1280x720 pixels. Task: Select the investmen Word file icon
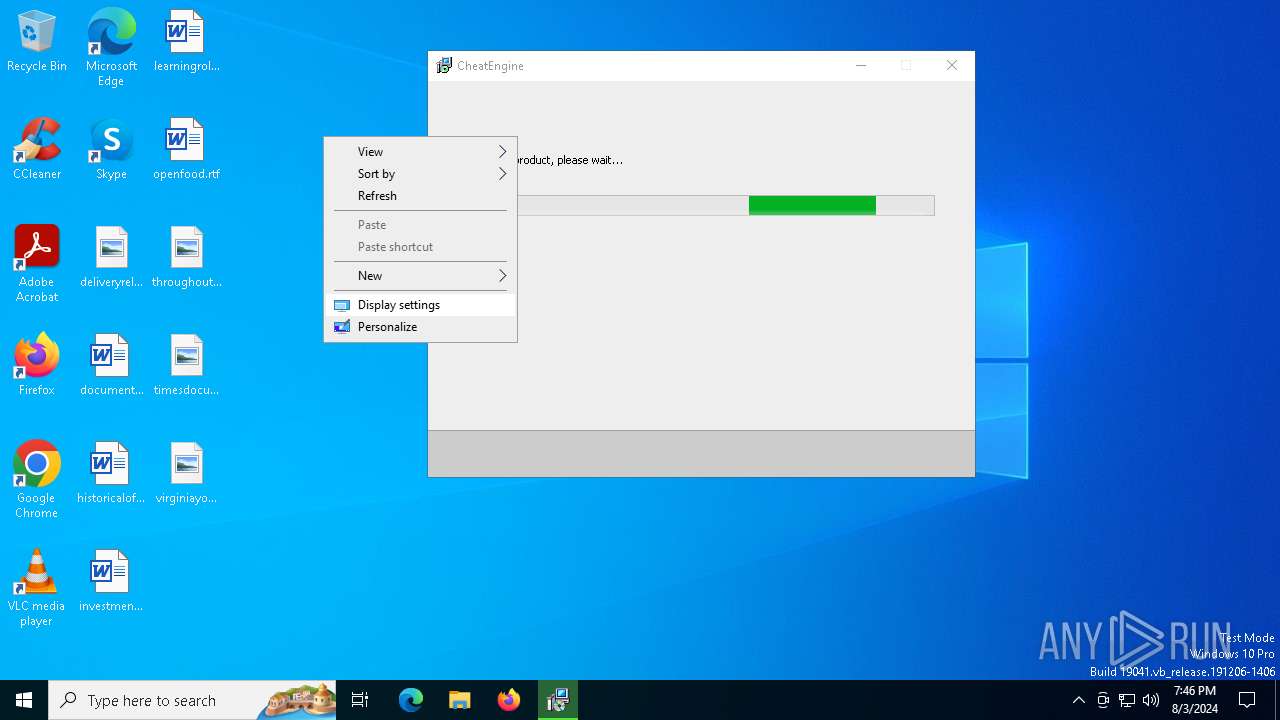pos(111,582)
